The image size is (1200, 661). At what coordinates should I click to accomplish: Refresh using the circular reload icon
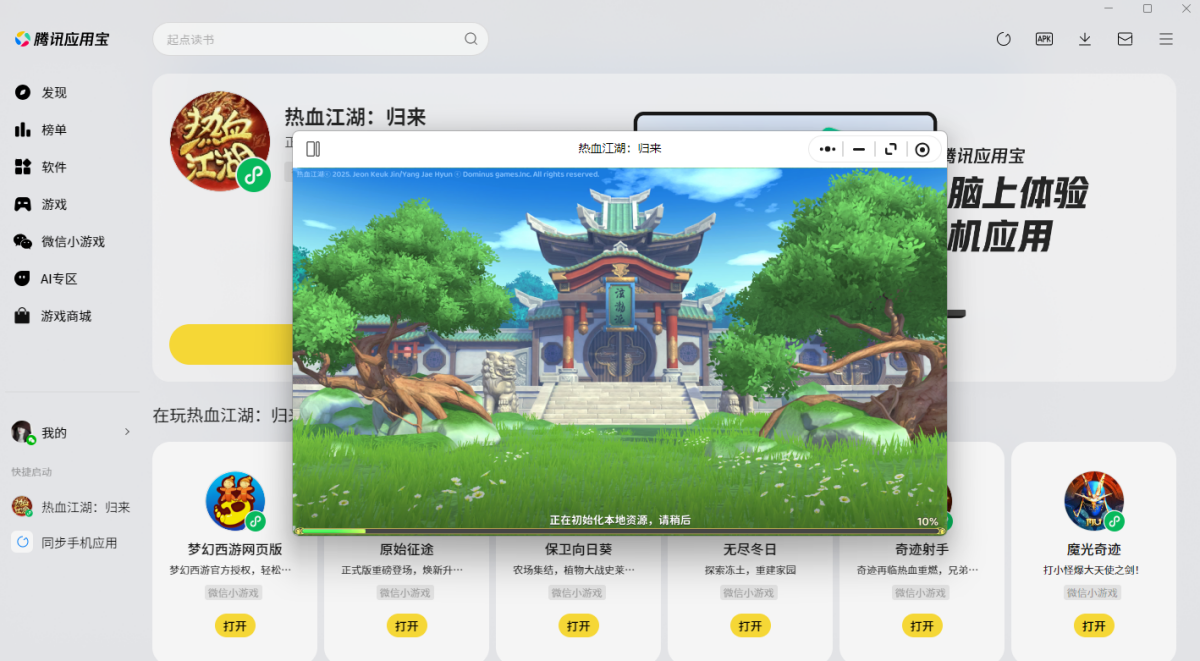1003,38
